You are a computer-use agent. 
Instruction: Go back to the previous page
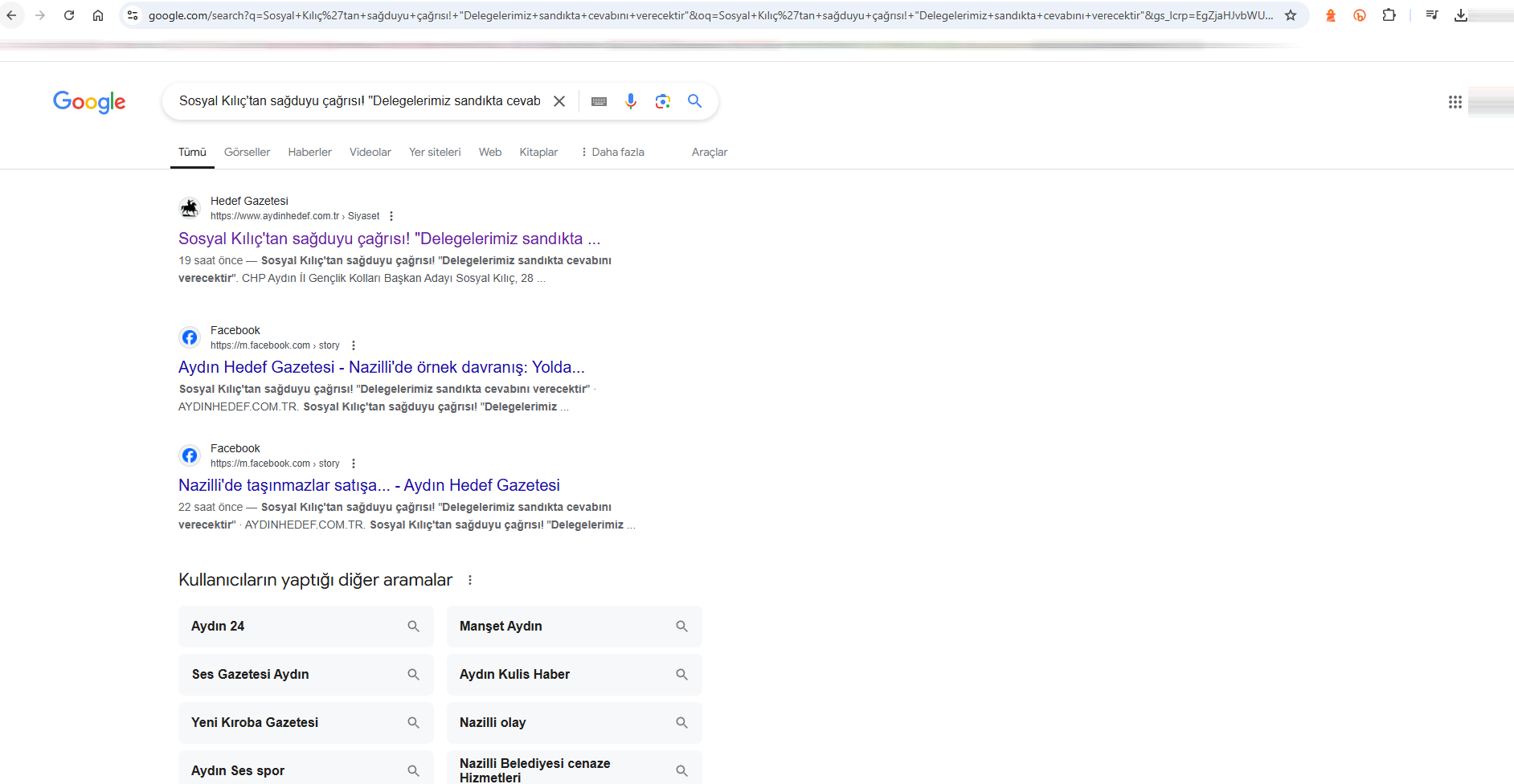click(11, 15)
